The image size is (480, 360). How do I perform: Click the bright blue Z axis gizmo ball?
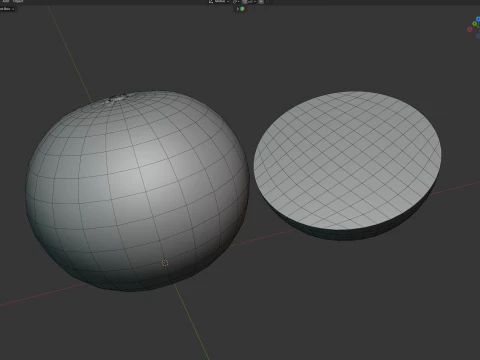pyautogui.click(x=478, y=19)
